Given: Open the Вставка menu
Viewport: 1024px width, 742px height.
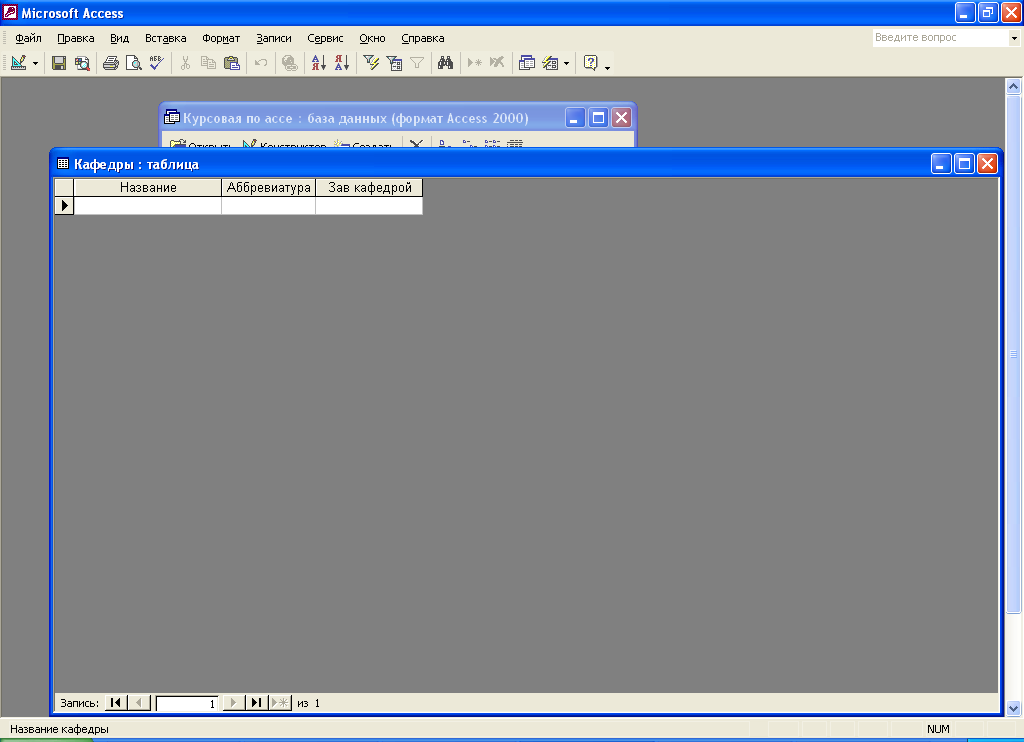Looking at the screenshot, I should pos(165,38).
